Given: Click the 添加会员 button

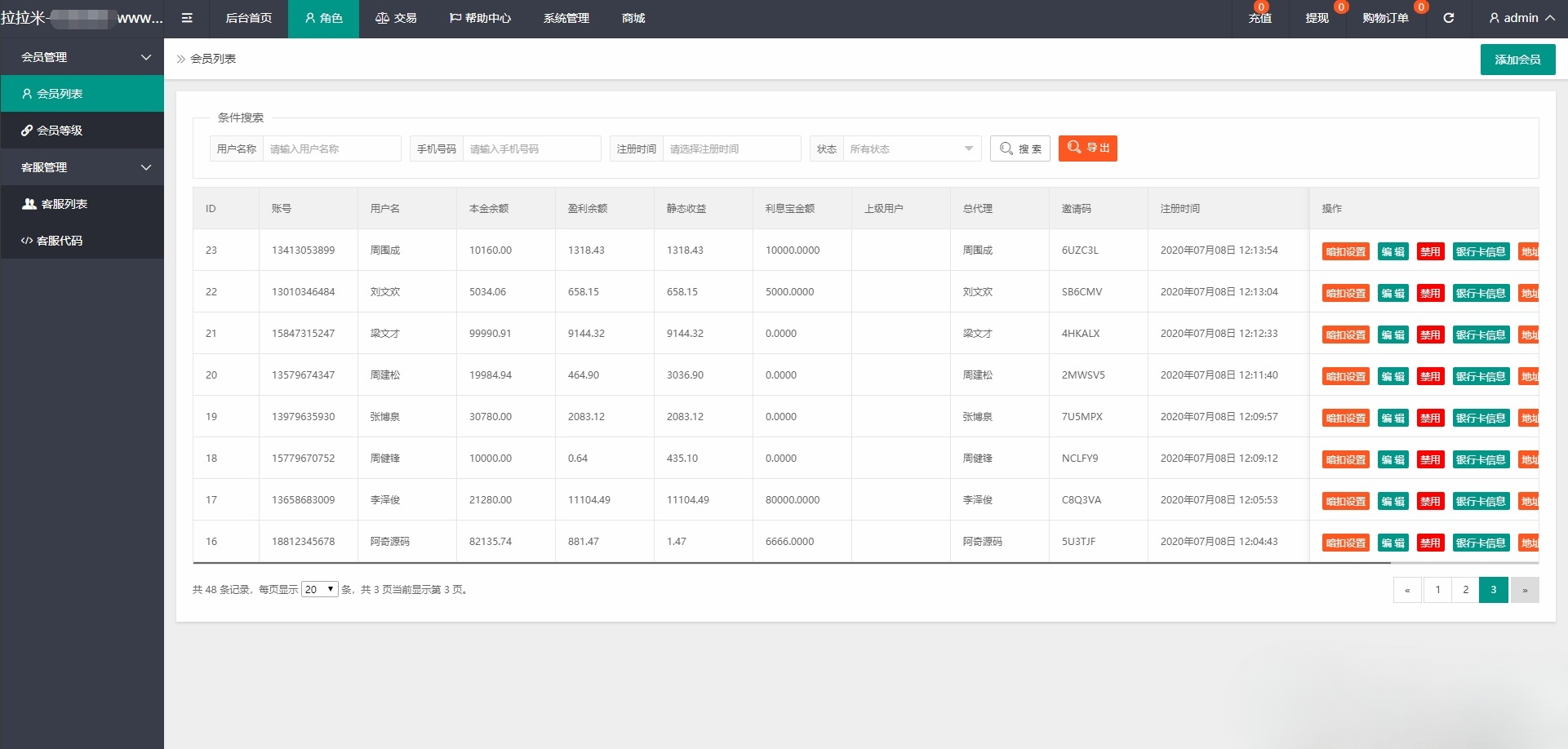Looking at the screenshot, I should 1517,59.
